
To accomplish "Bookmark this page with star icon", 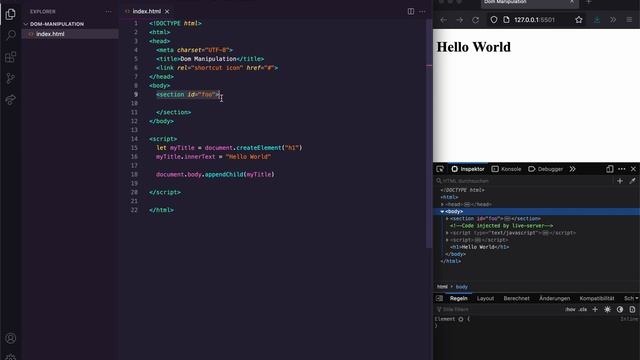I will [578, 20].
